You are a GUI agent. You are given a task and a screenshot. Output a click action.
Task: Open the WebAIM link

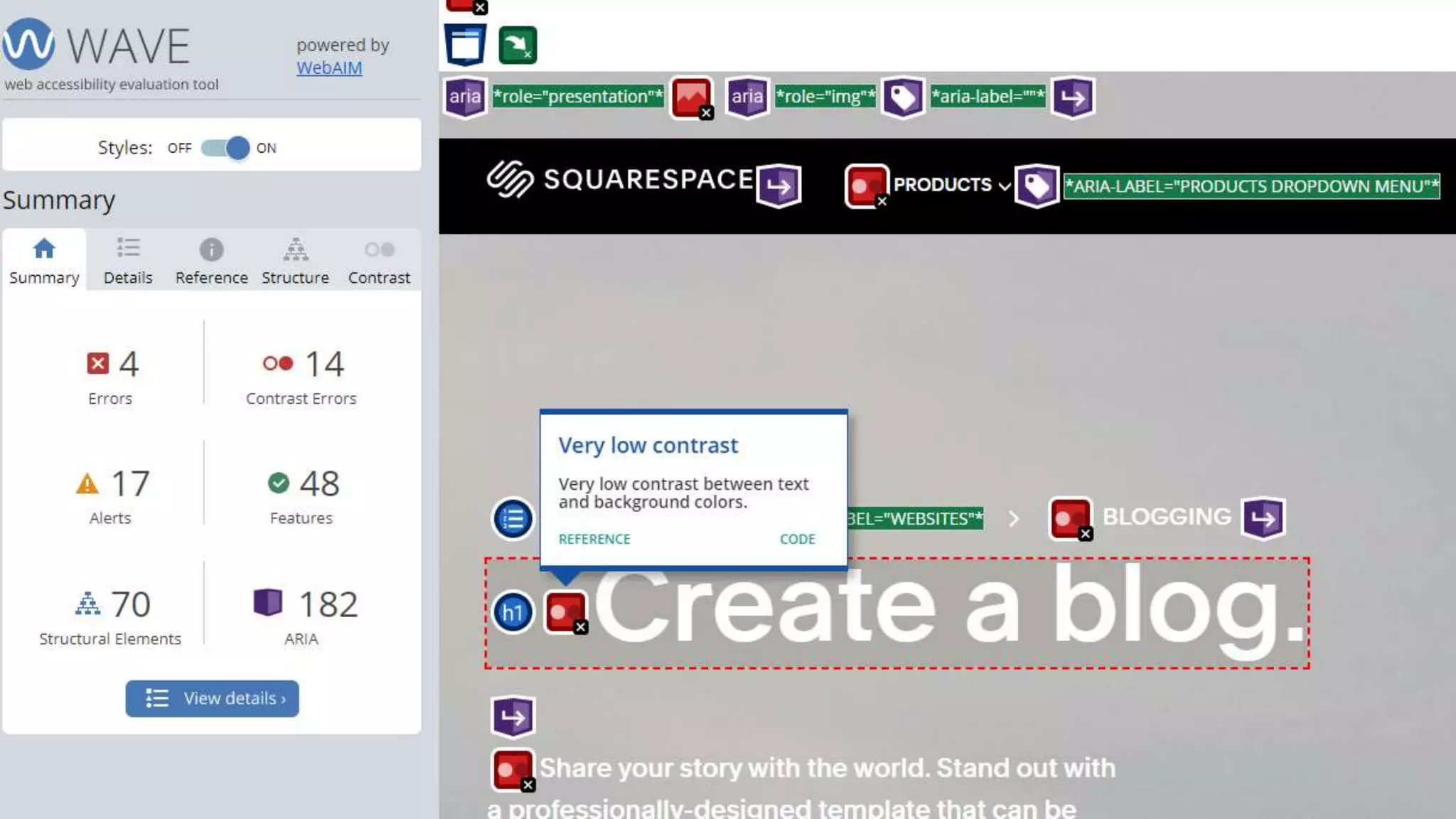coord(329,68)
